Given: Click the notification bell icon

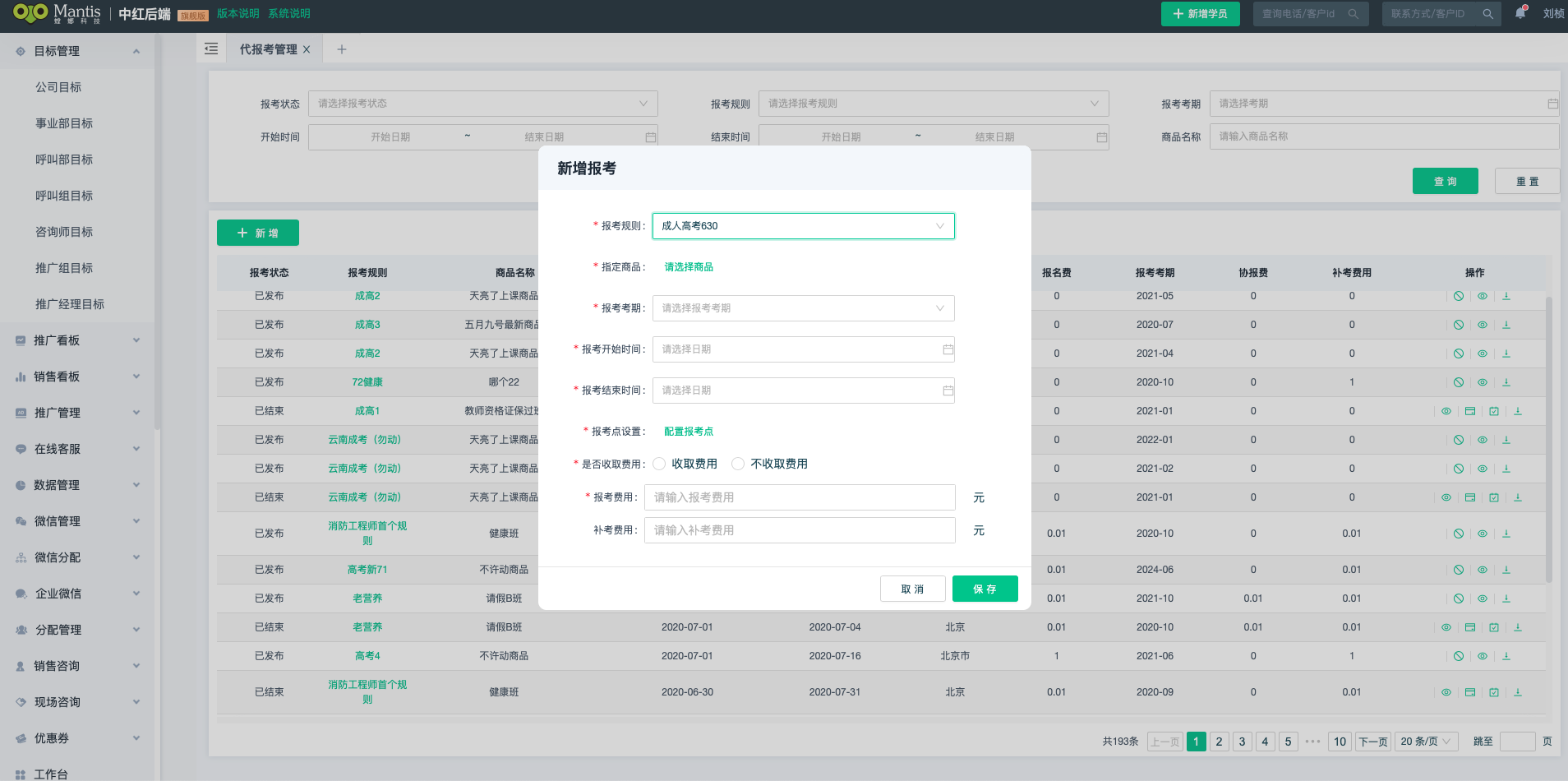Looking at the screenshot, I should (1520, 13).
